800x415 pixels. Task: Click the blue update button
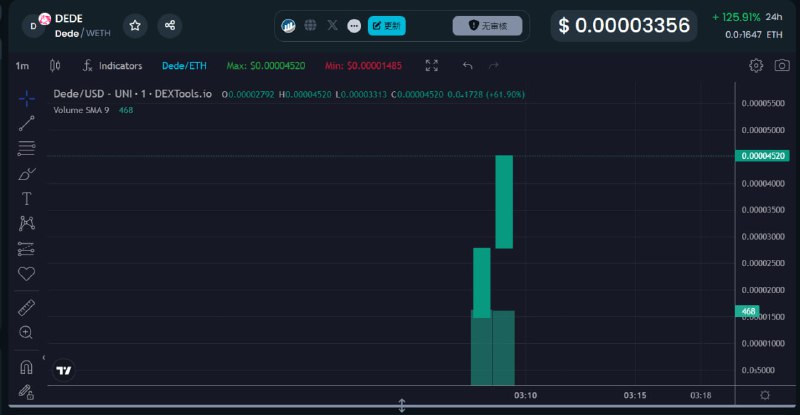(387, 25)
